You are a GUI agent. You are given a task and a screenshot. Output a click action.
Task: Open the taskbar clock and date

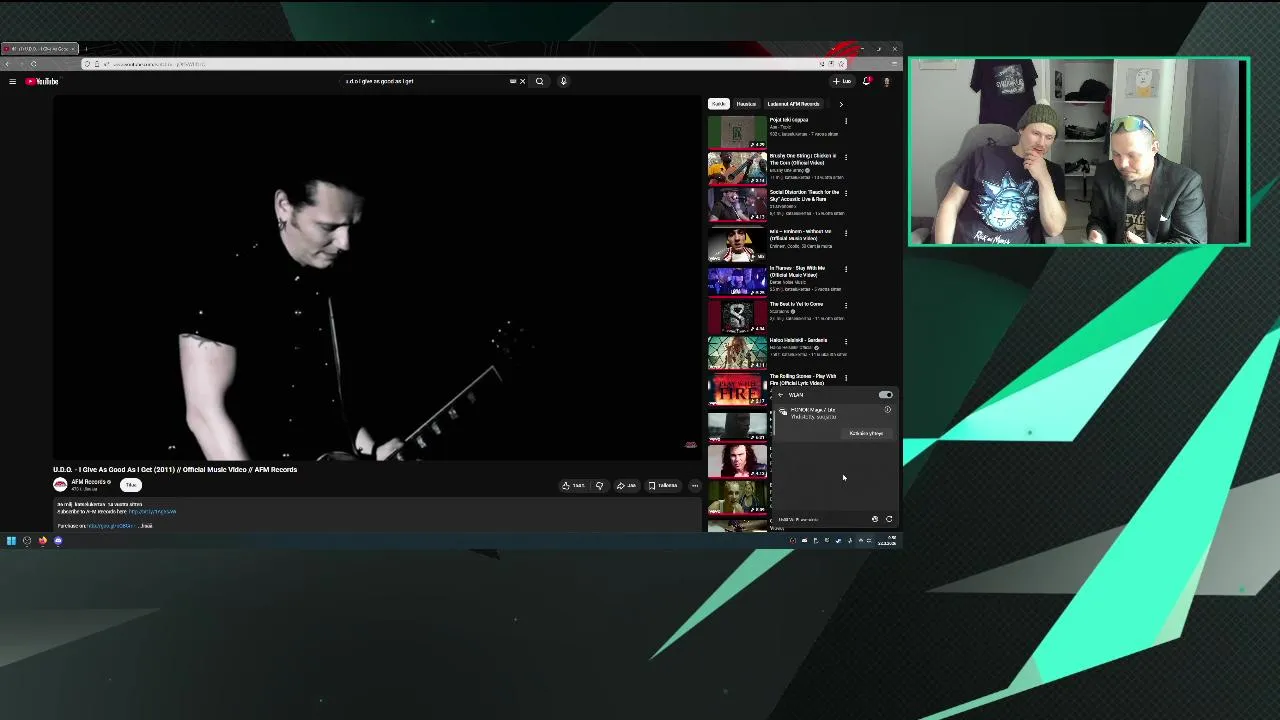pos(889,541)
